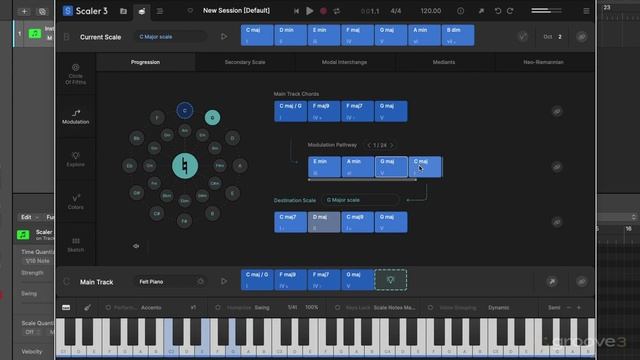Select the D min chord in Current Scale
The width and height of the screenshot is (640, 360).
[x=290, y=35]
